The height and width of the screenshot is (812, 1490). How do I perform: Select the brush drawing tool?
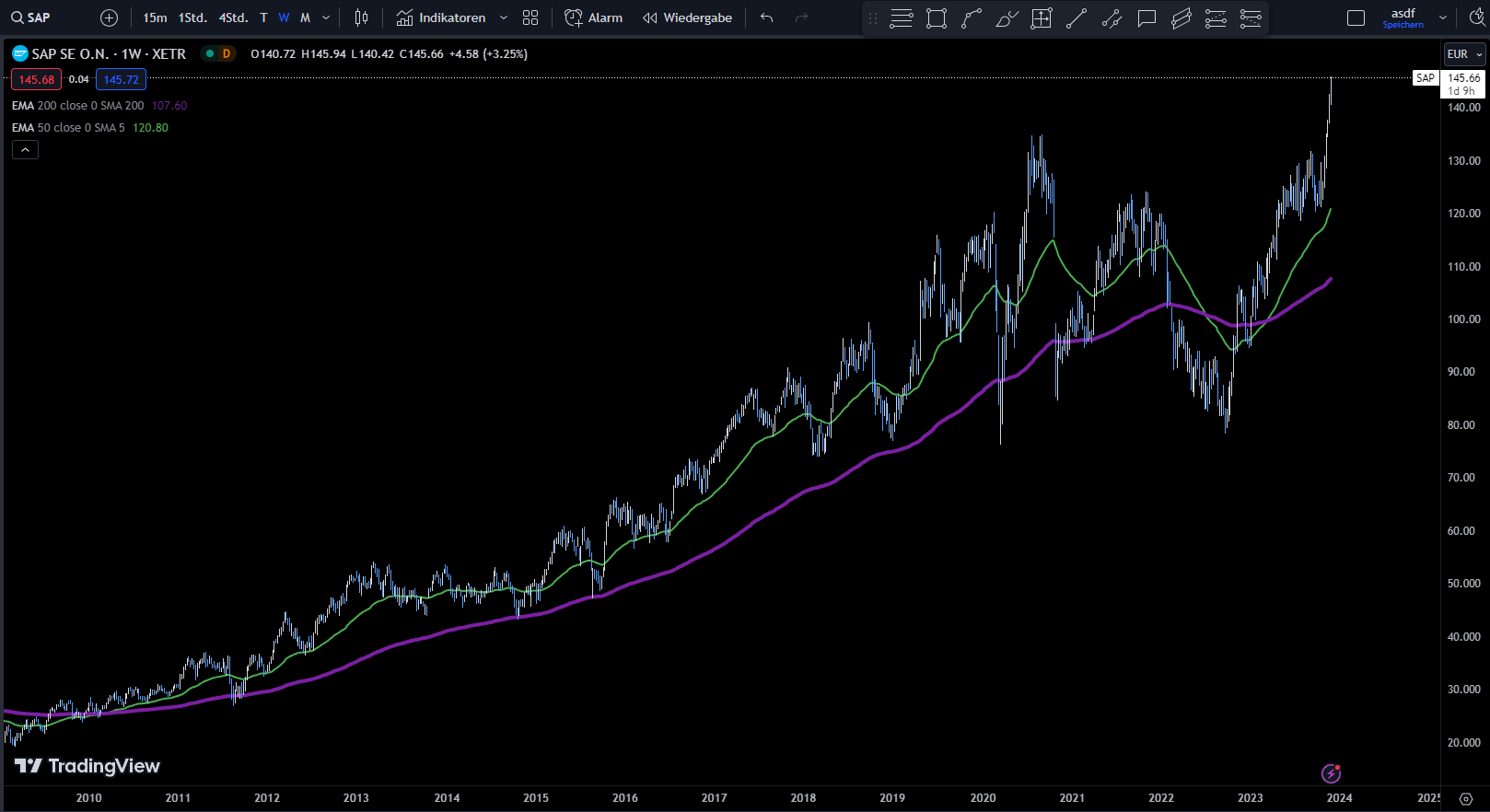click(x=1007, y=18)
